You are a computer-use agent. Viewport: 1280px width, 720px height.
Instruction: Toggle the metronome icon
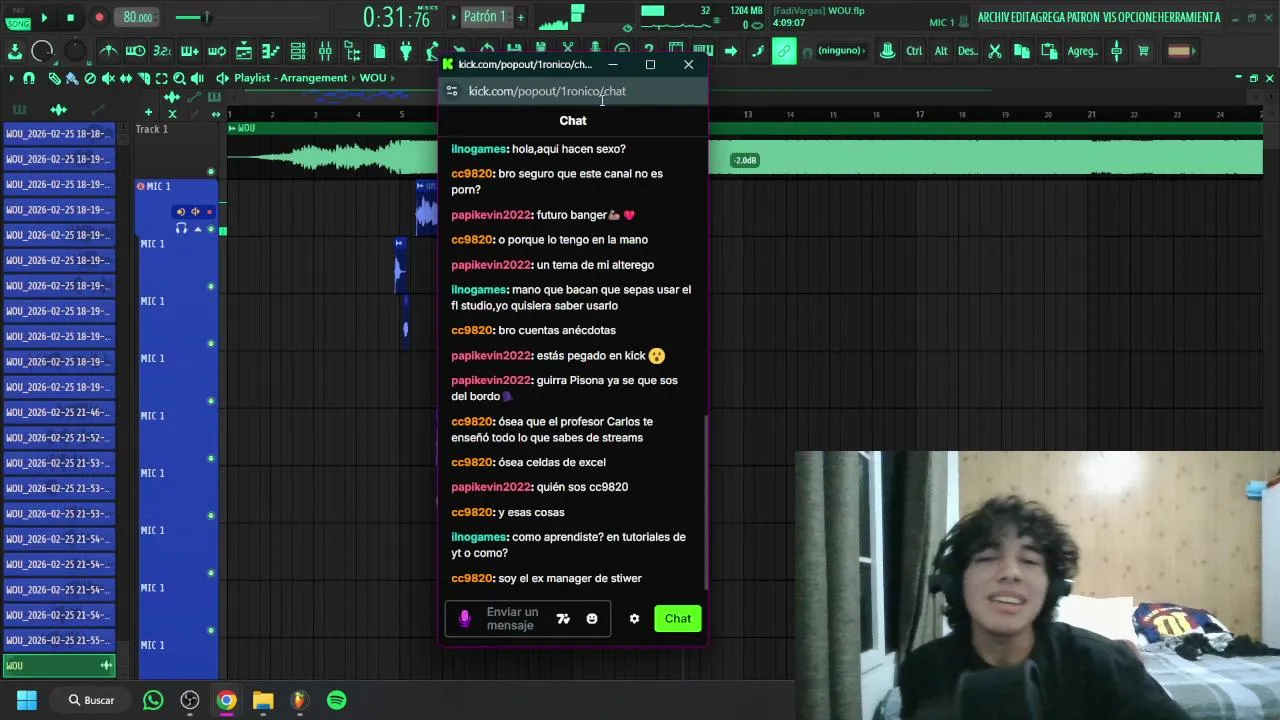[x=109, y=51]
